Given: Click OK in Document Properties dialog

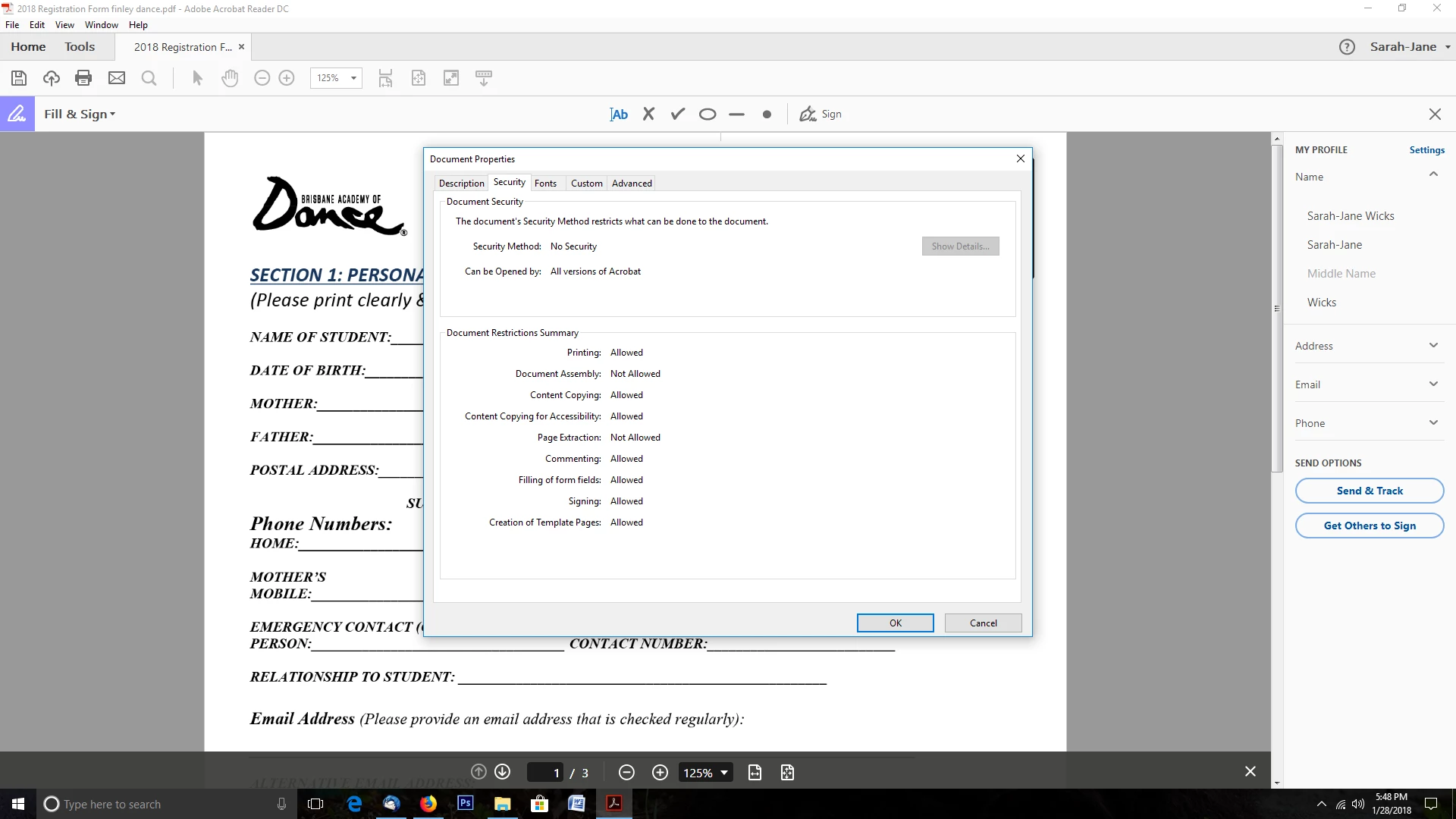Looking at the screenshot, I should tap(895, 623).
